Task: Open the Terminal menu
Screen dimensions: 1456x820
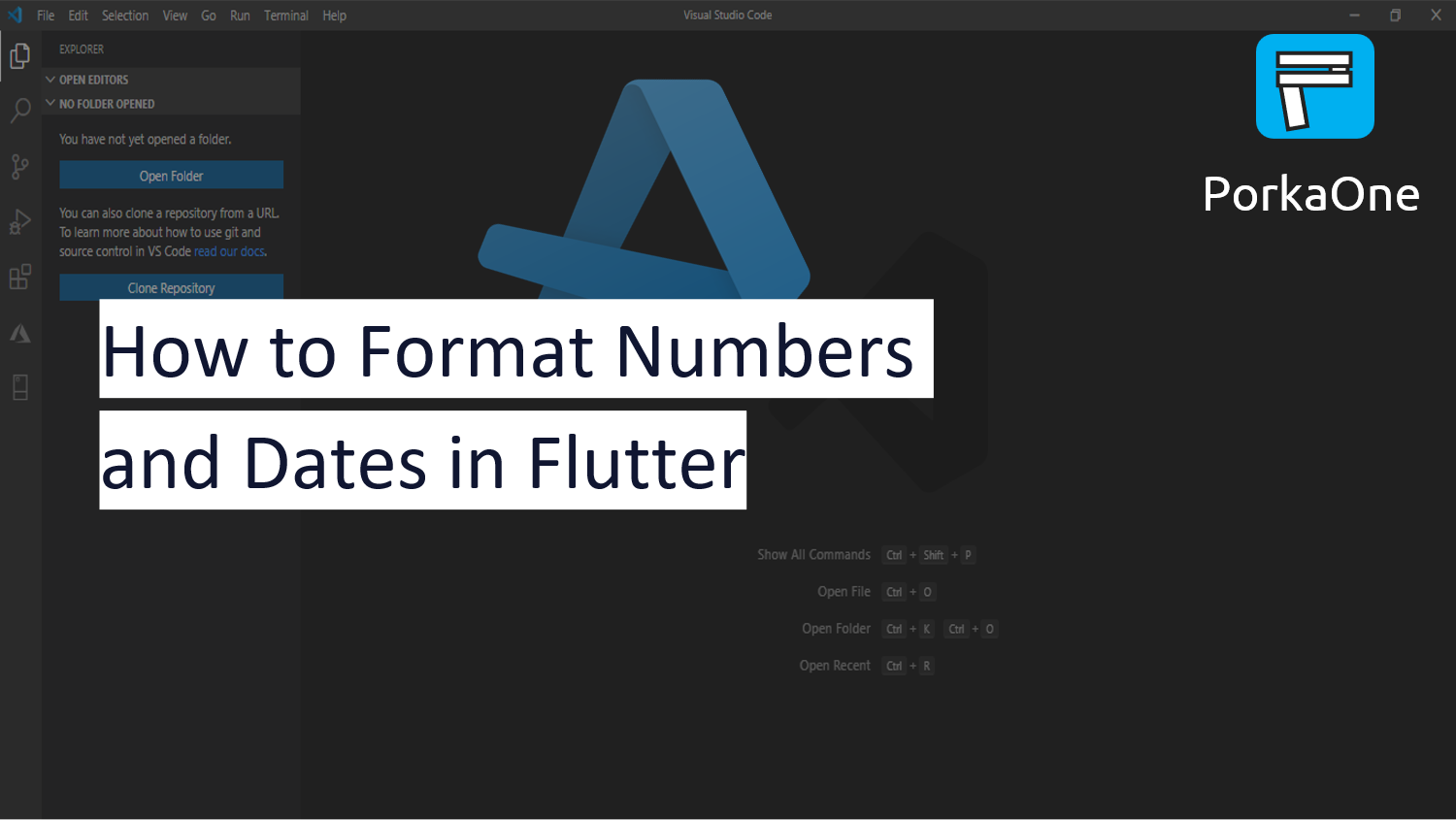Action: [286, 16]
